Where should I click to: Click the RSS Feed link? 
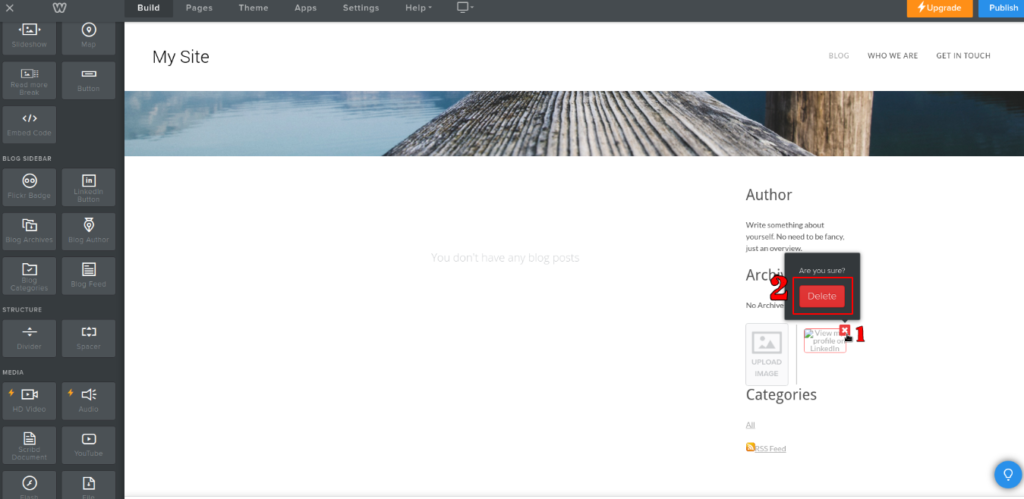pyautogui.click(x=771, y=449)
